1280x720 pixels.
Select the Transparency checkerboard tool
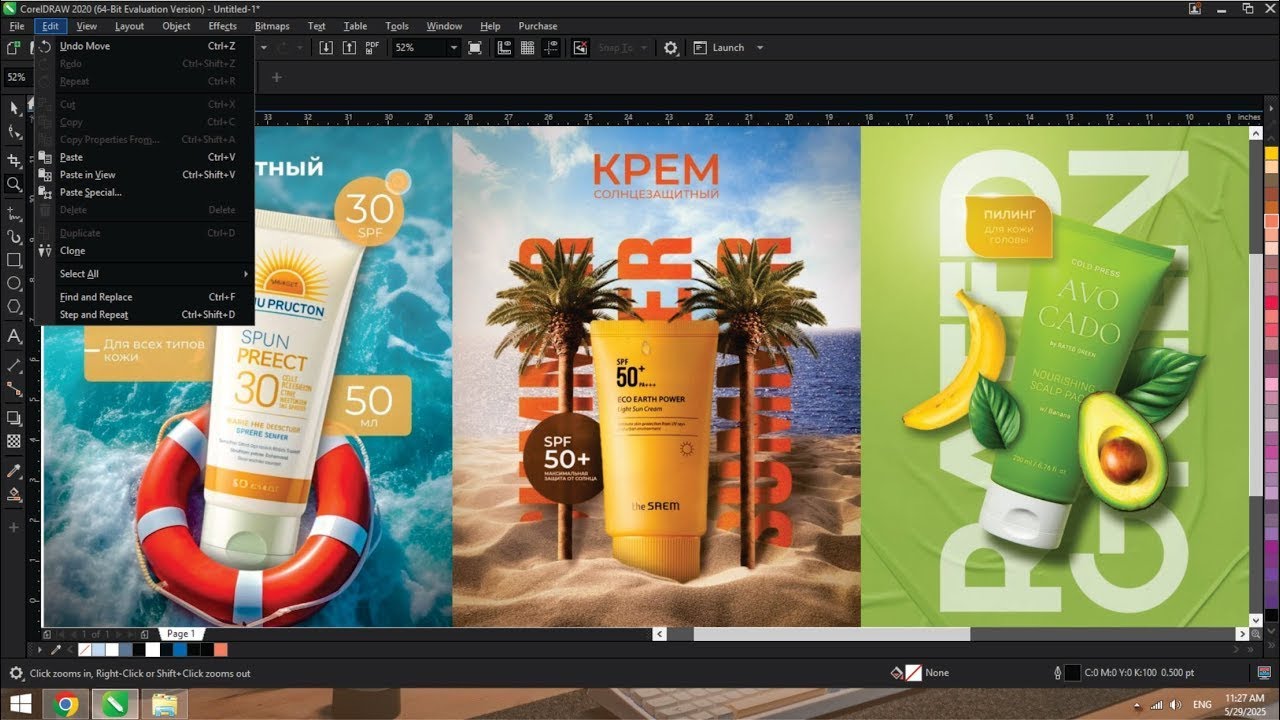point(14,441)
